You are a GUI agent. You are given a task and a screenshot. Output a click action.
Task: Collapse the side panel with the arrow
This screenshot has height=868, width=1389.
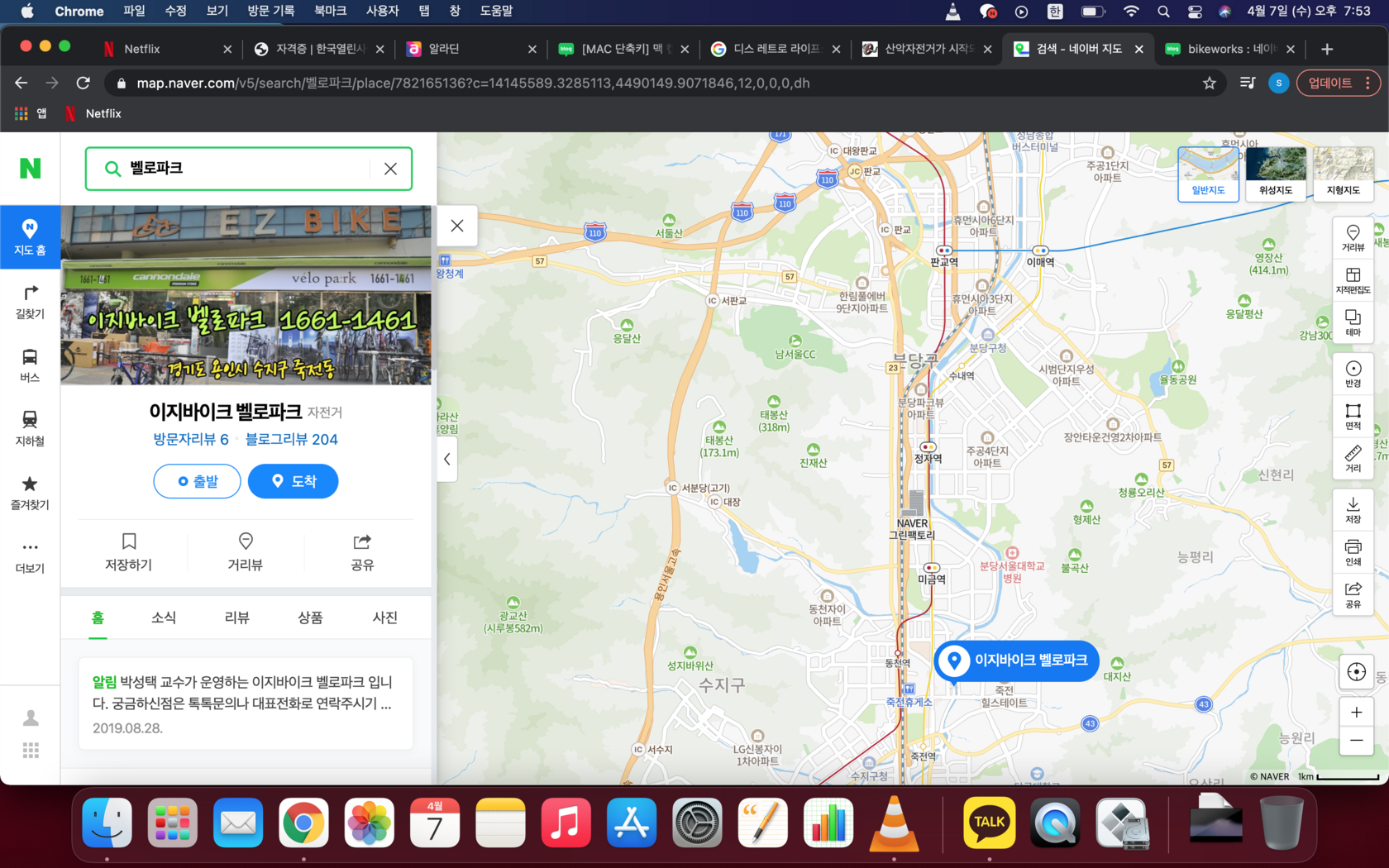[x=447, y=459]
